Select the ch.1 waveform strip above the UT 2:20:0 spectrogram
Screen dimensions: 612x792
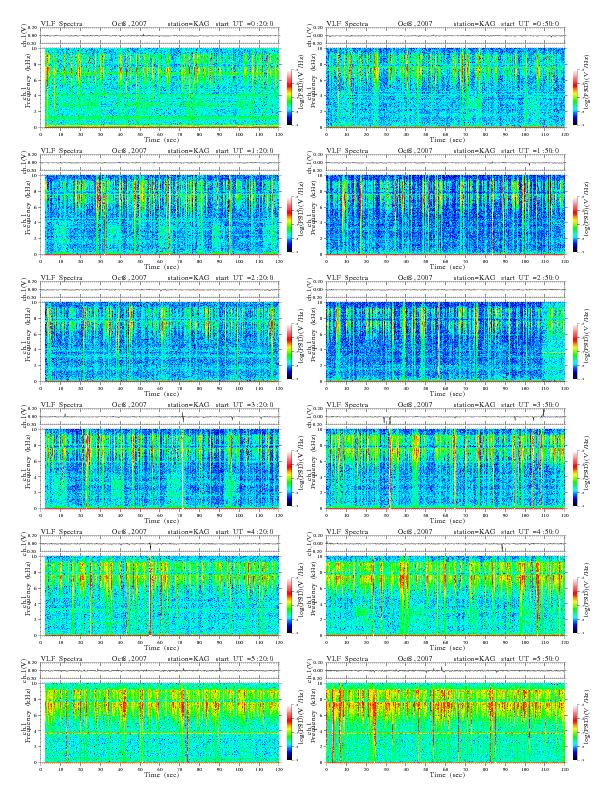tap(160, 289)
